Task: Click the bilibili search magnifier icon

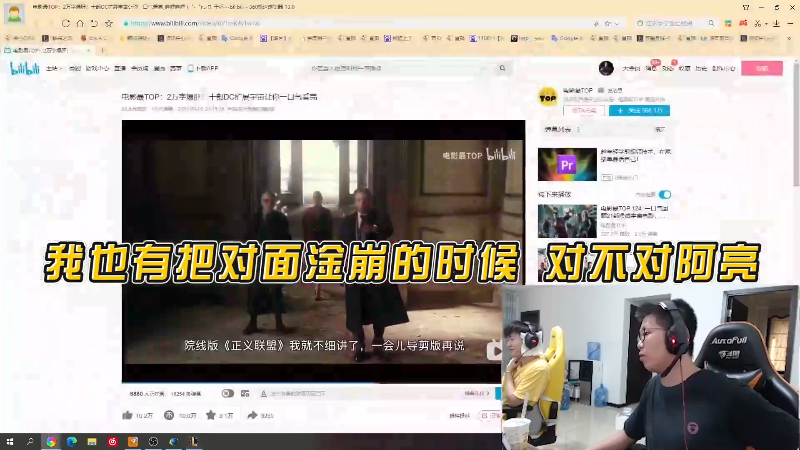Action: pyautogui.click(x=503, y=68)
